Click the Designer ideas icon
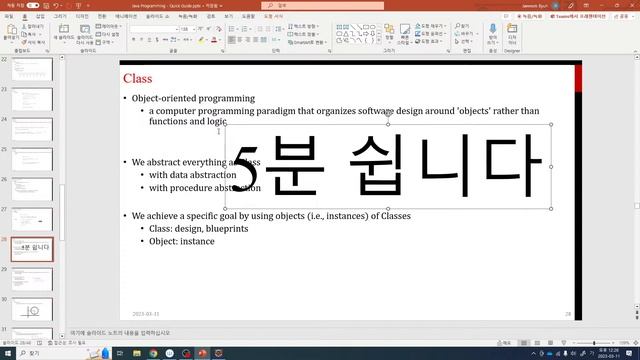The width and height of the screenshot is (640, 360). (x=512, y=29)
